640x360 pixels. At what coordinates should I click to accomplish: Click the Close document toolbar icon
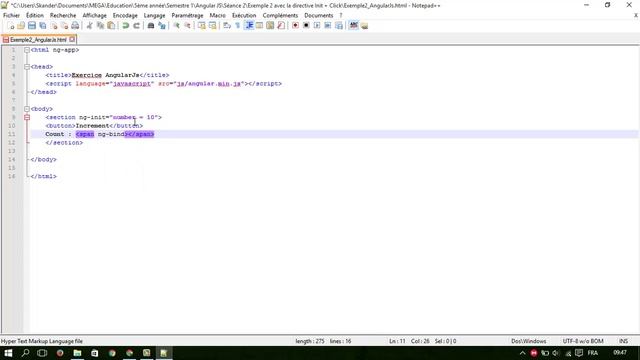click(x=53, y=26)
